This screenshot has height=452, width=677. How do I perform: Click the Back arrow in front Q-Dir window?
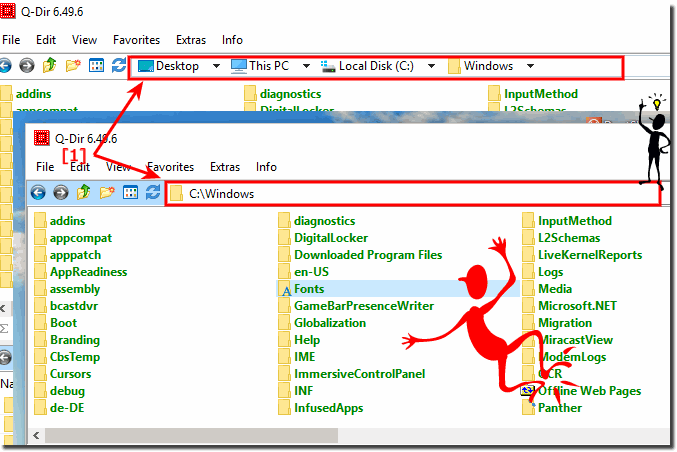pyautogui.click(x=38, y=193)
